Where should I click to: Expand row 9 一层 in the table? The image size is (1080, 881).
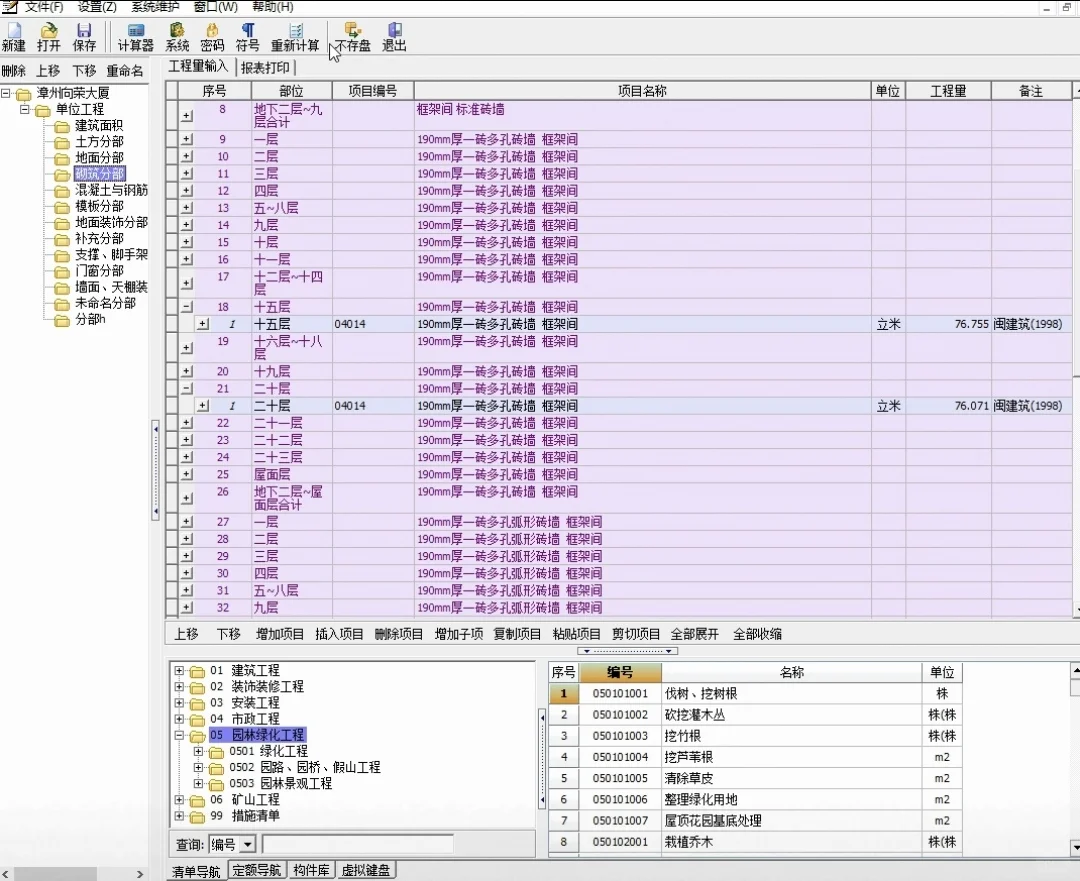click(x=187, y=139)
